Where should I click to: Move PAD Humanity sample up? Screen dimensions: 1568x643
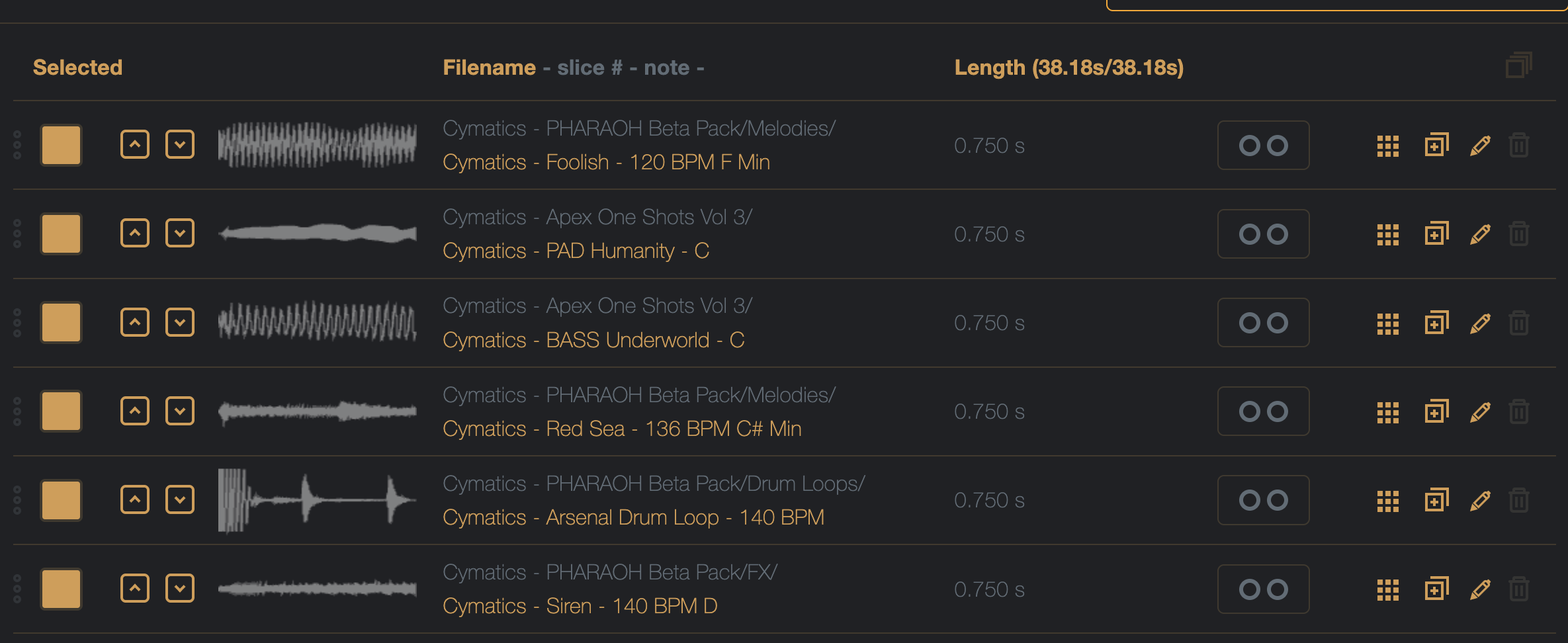click(135, 233)
